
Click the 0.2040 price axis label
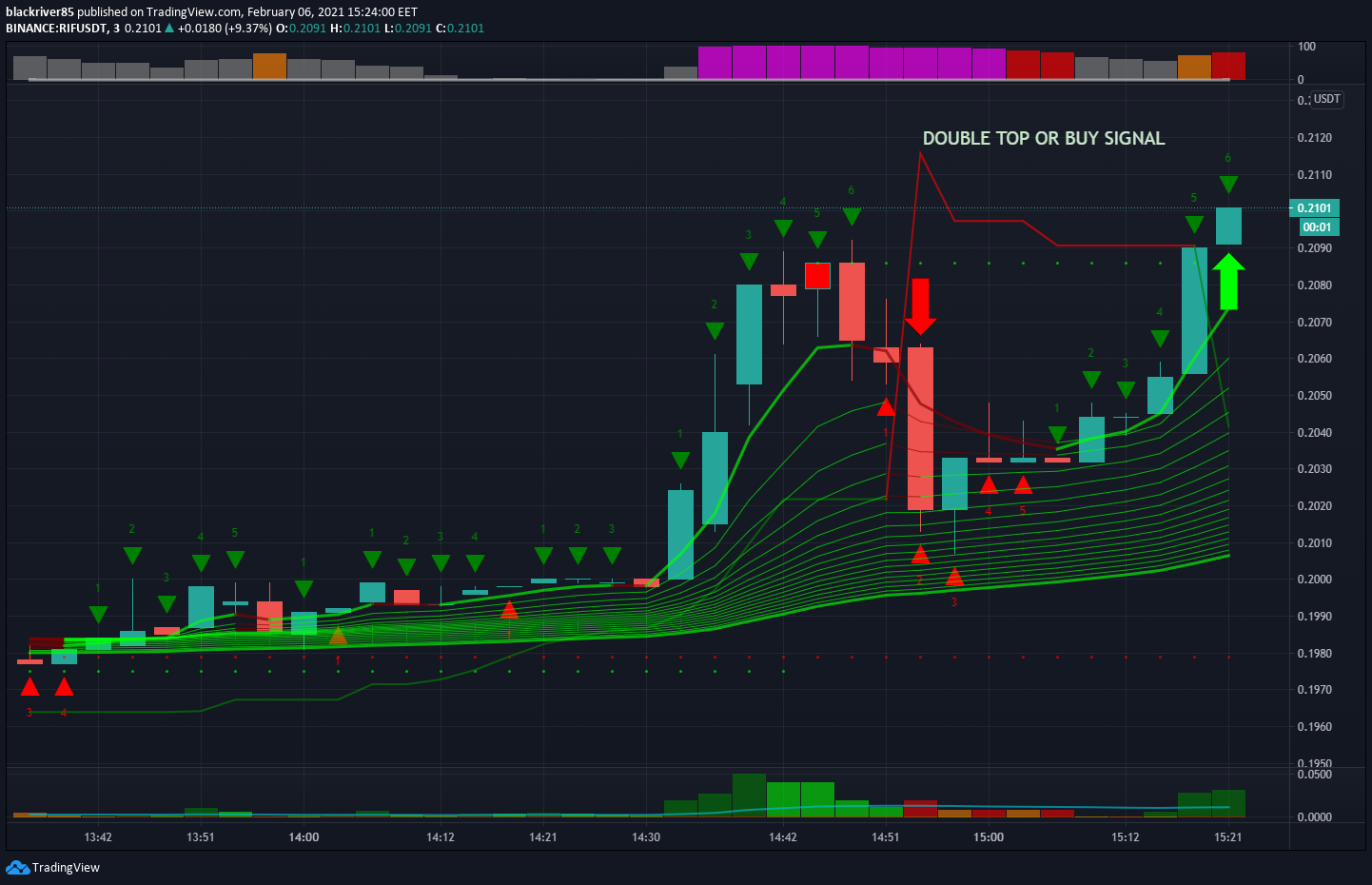point(1314,433)
